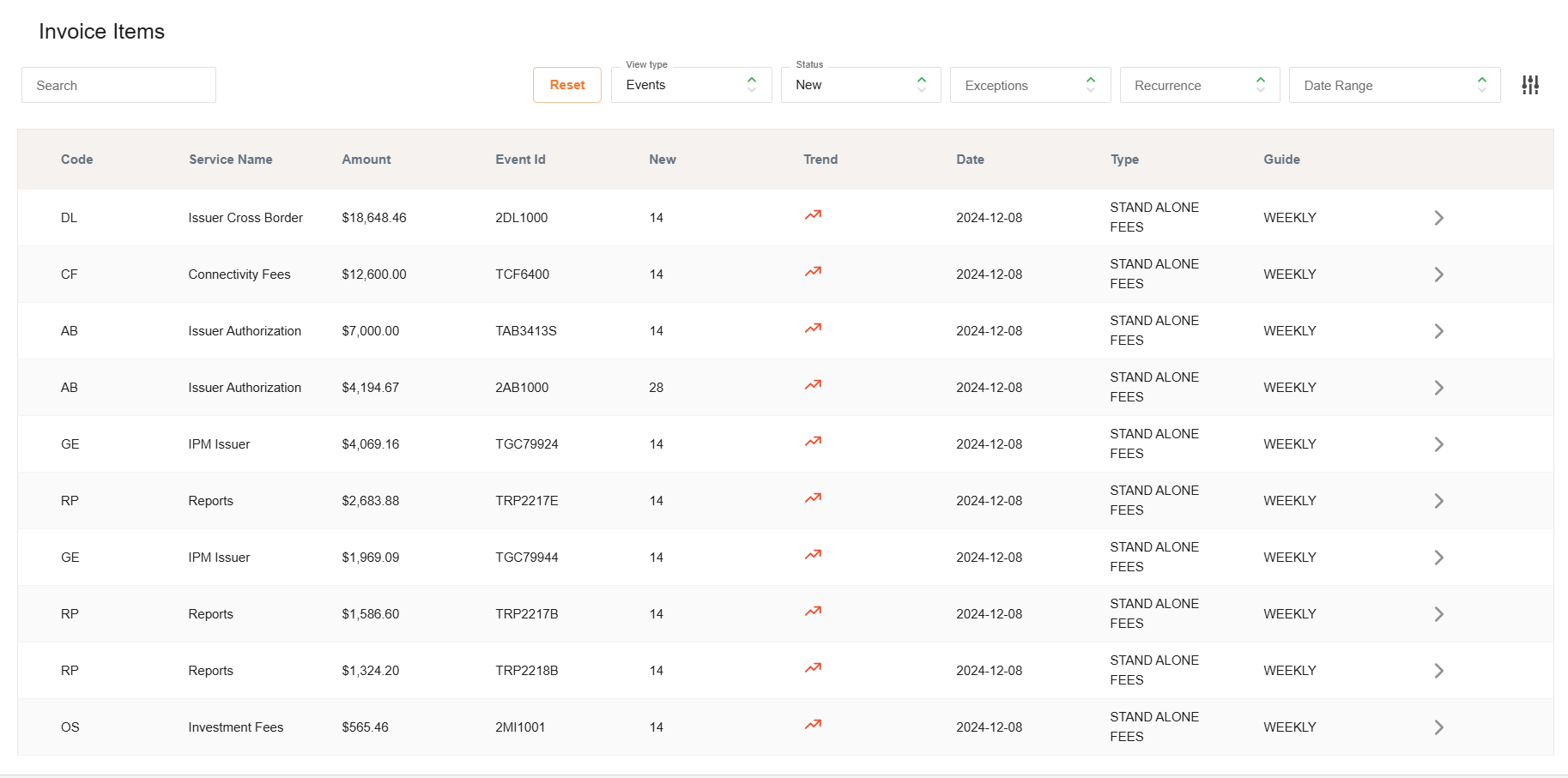Click the trend icon in the DL row
Viewport: 1568px width, 778px height.
(813, 214)
